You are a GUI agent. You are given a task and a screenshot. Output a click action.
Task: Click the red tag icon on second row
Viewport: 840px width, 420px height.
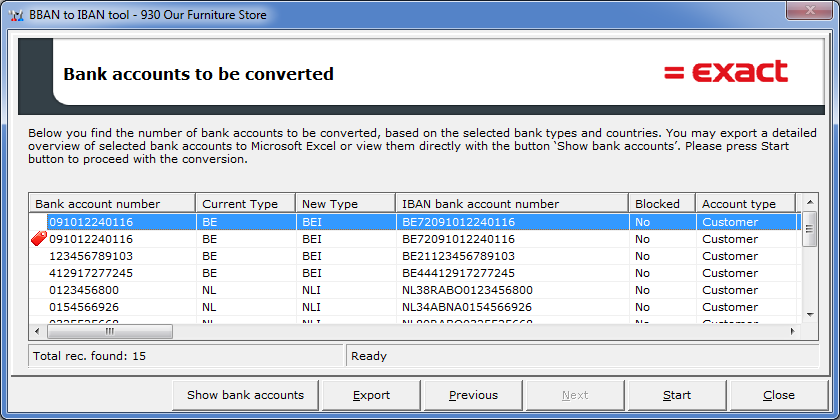(40, 239)
